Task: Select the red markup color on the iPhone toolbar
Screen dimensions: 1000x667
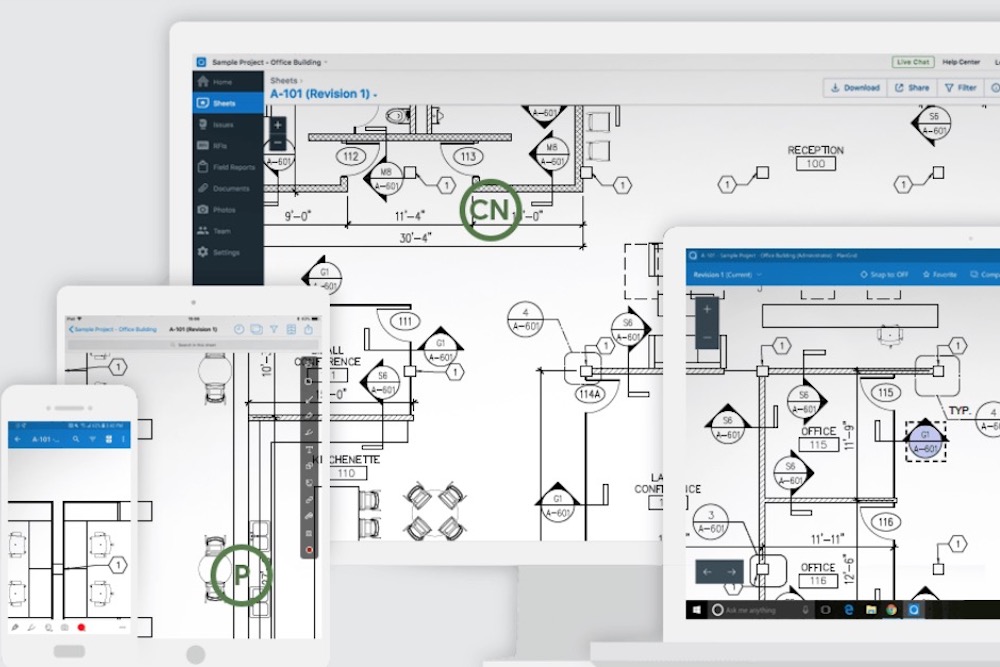Action: tap(81, 628)
